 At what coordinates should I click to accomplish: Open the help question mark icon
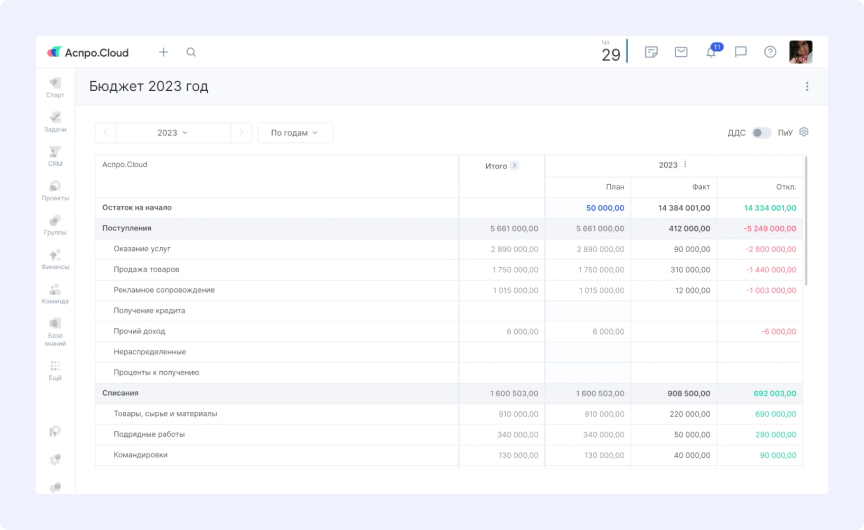(770, 52)
